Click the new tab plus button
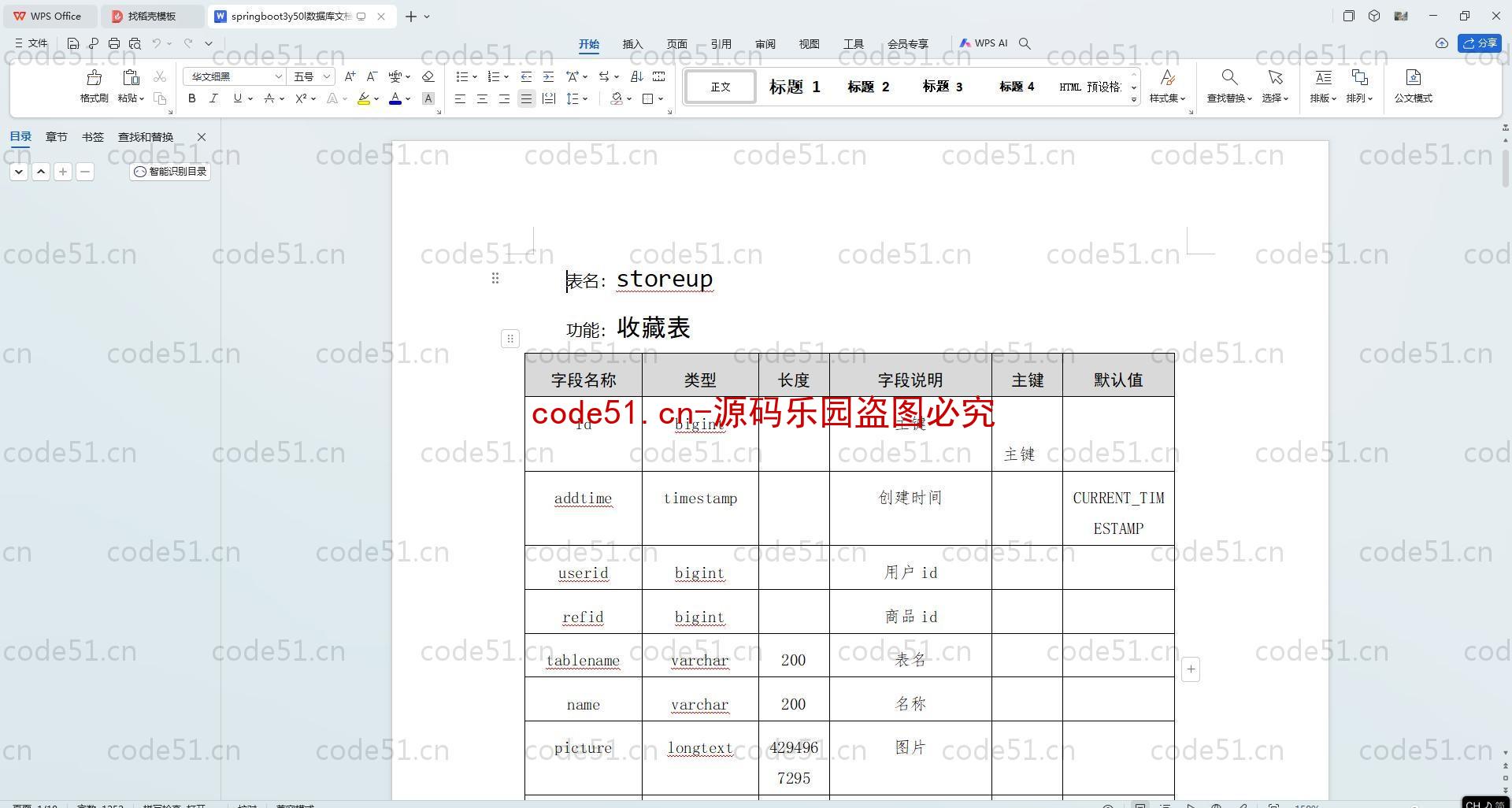The height and width of the screenshot is (808, 1512). tap(411, 16)
